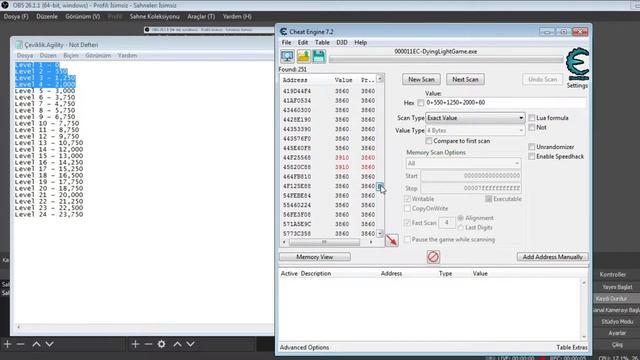Click Level 10 - 7,750 line in Notepad

[x=47, y=123]
